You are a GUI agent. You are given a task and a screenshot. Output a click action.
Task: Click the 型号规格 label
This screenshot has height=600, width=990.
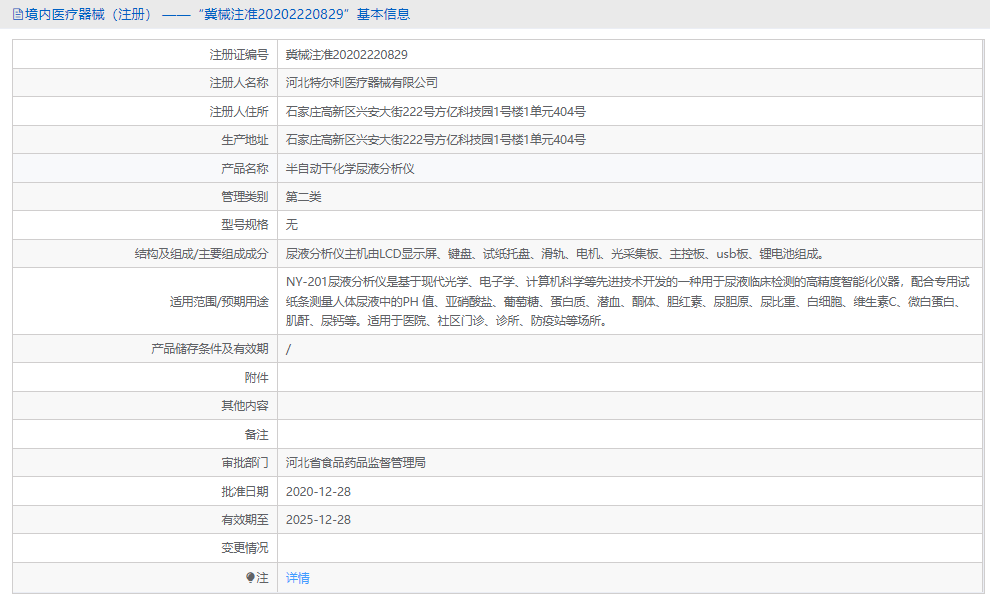point(244,224)
